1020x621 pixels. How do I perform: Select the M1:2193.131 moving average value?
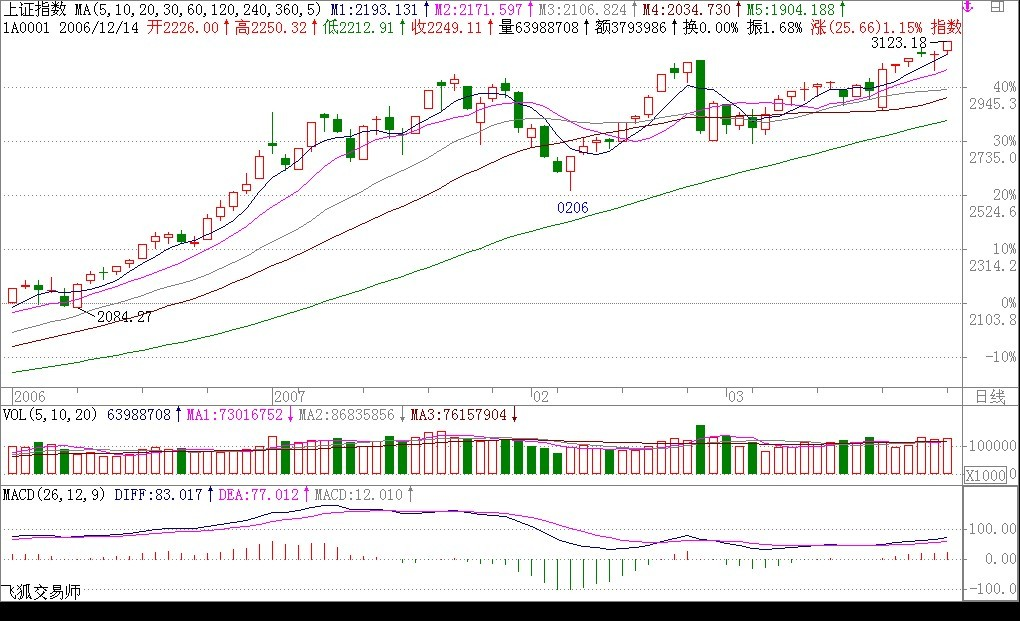coord(368,9)
